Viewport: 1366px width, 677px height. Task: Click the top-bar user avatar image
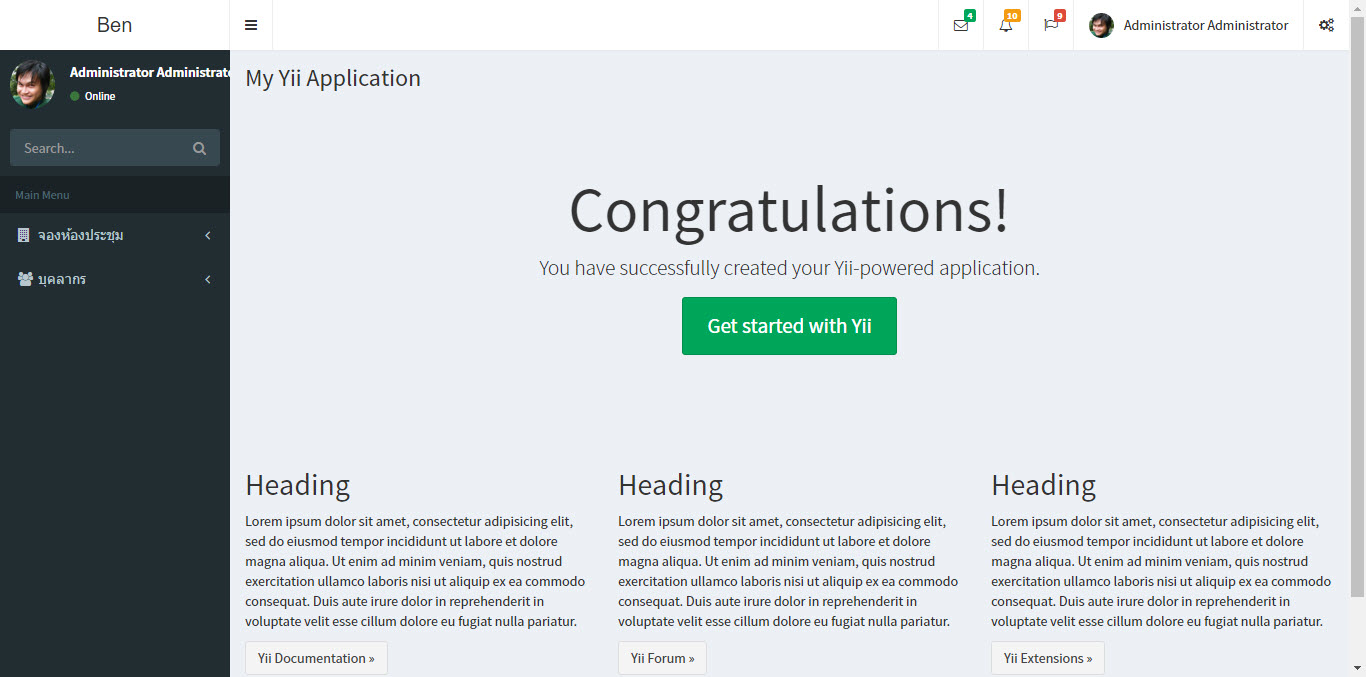(1101, 26)
